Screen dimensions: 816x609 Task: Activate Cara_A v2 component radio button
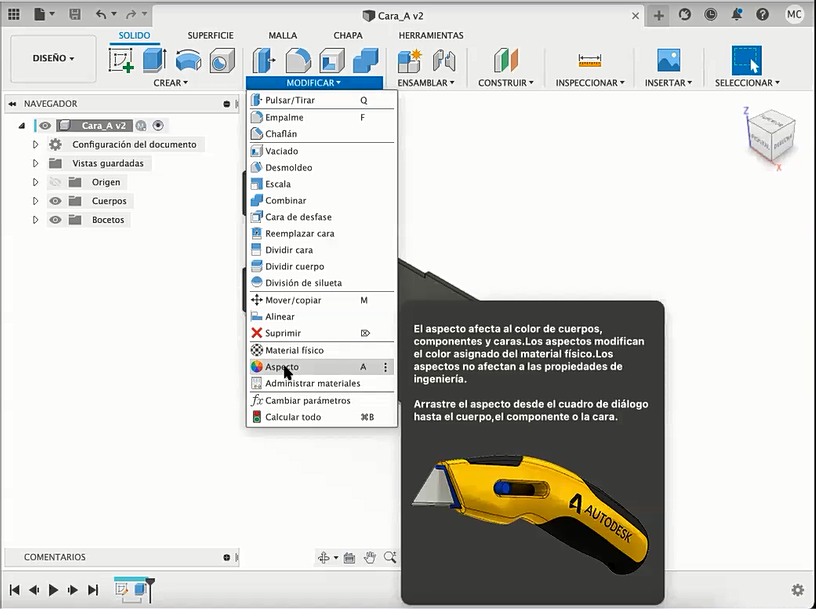coord(158,125)
